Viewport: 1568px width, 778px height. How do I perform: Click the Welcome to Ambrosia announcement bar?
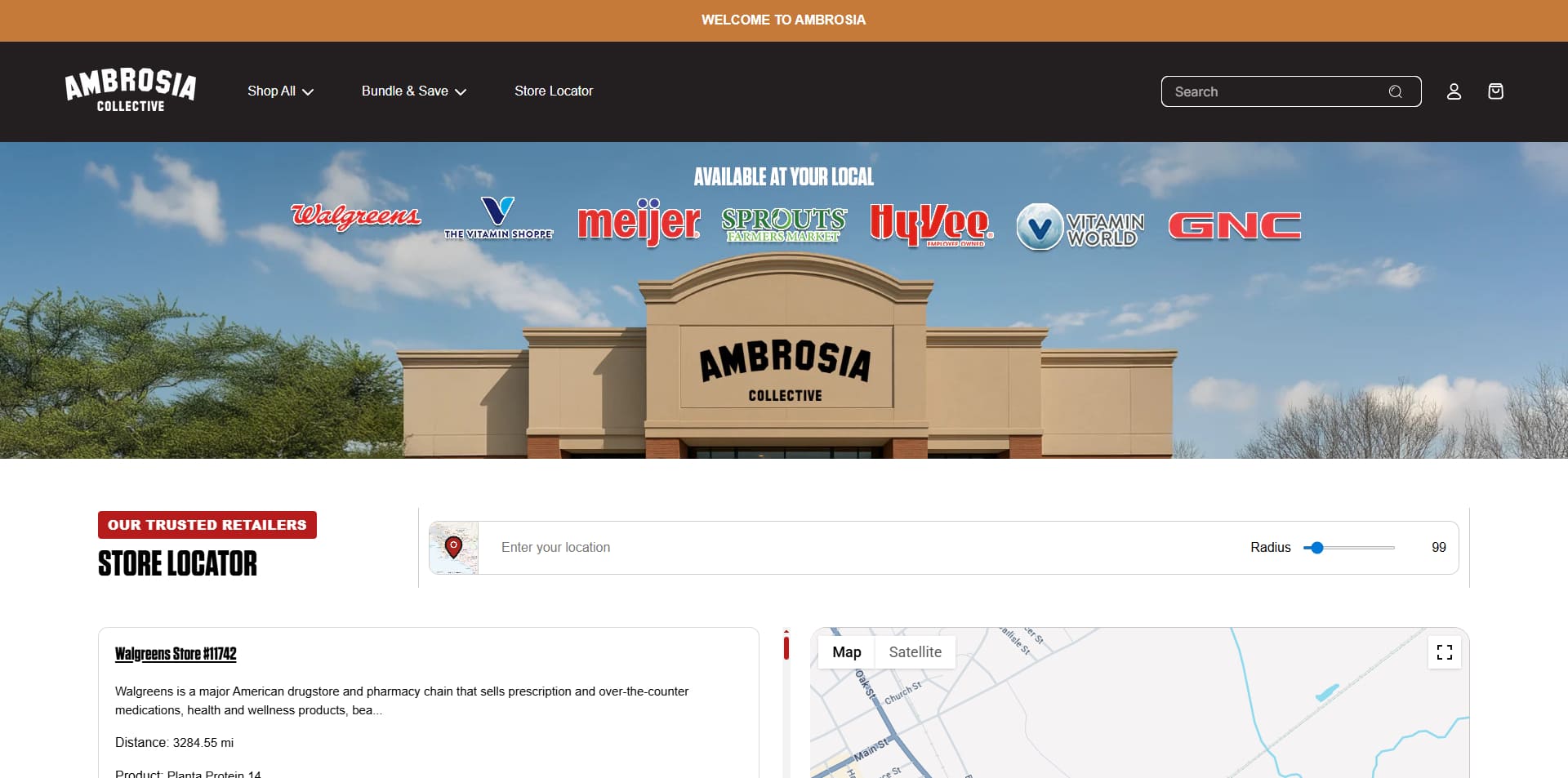click(784, 20)
